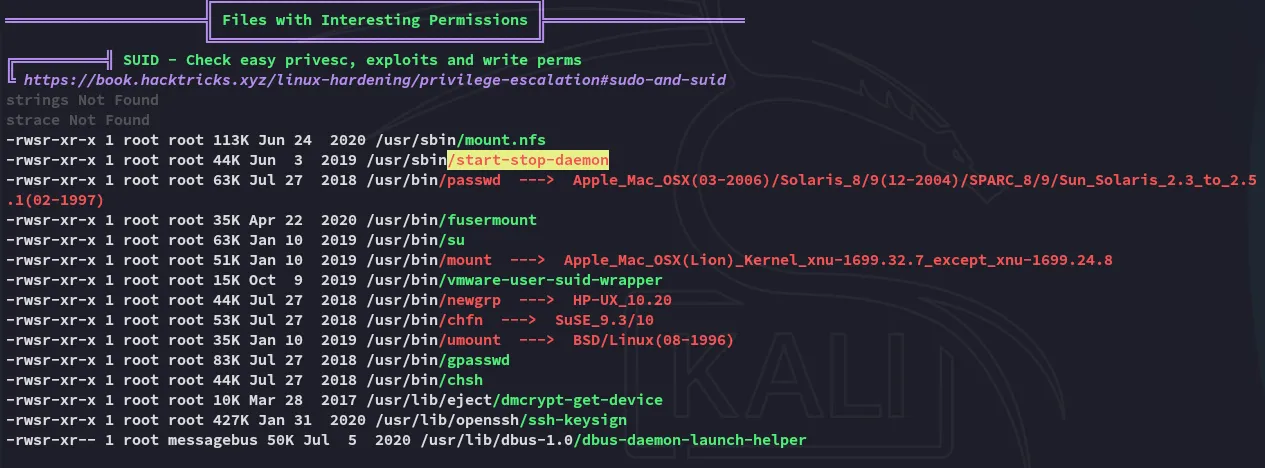1265x468 pixels.
Task: Click the Files with Interesting Permissions header
Action: click(x=376, y=20)
